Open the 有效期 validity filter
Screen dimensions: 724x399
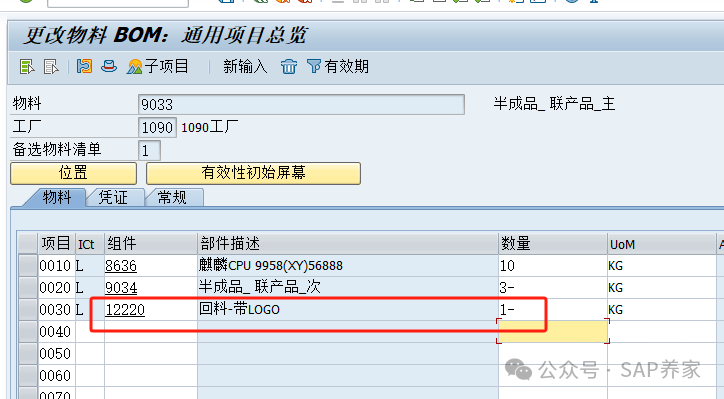click(x=338, y=66)
